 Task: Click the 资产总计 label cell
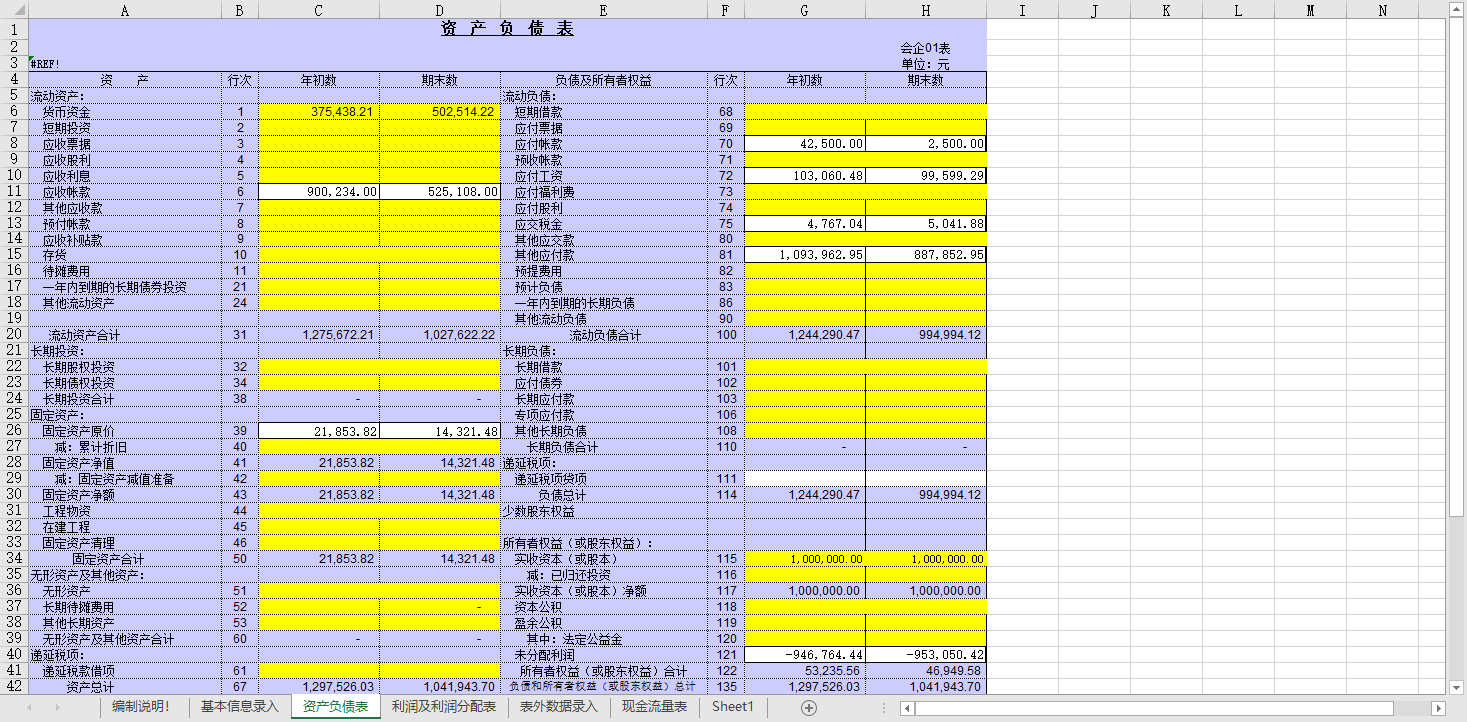click(x=125, y=686)
